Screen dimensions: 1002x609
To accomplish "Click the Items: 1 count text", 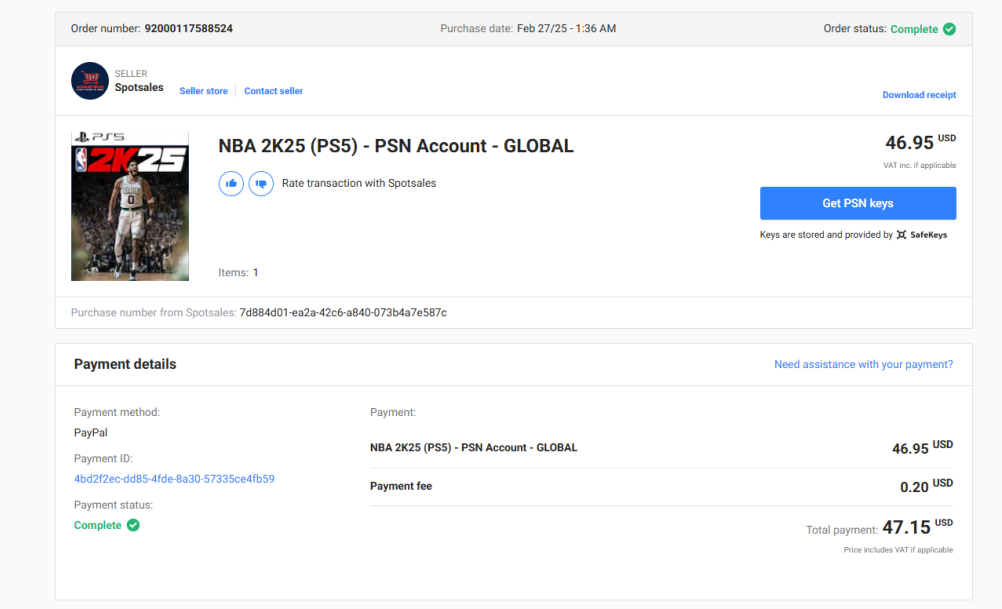I will (x=238, y=273).
